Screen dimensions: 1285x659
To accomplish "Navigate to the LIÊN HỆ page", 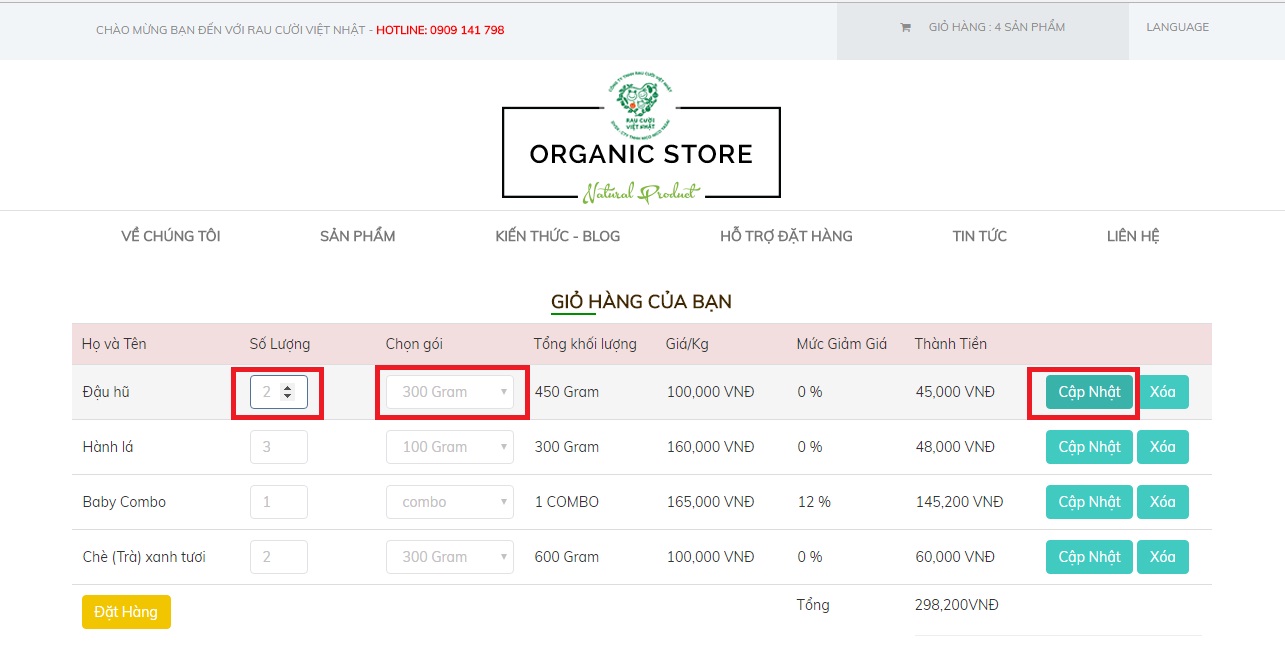I will coord(1133,236).
